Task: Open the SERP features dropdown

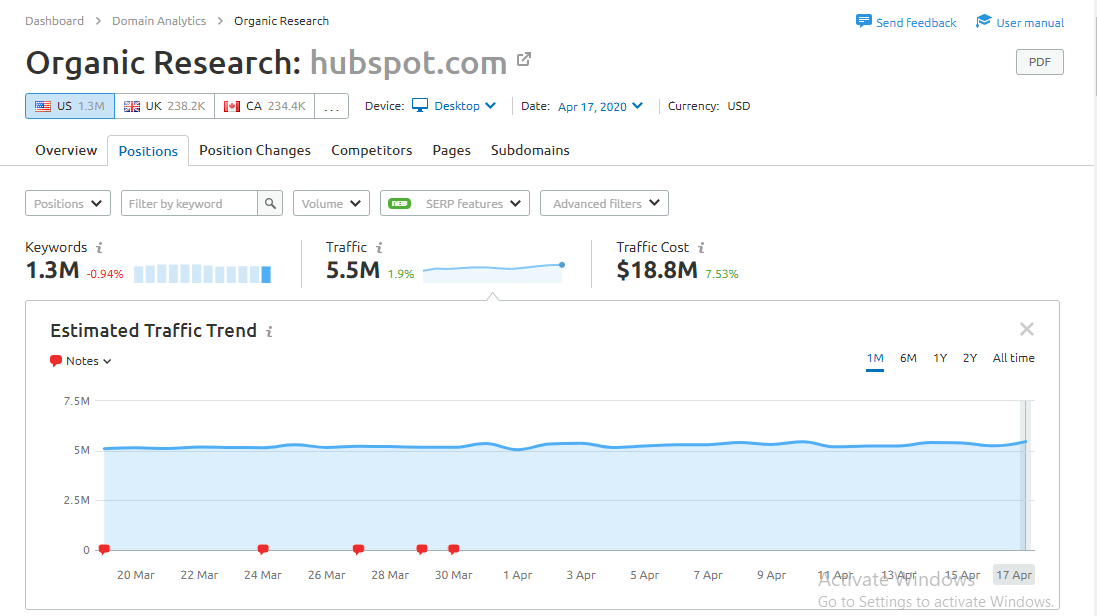Action: tap(455, 204)
